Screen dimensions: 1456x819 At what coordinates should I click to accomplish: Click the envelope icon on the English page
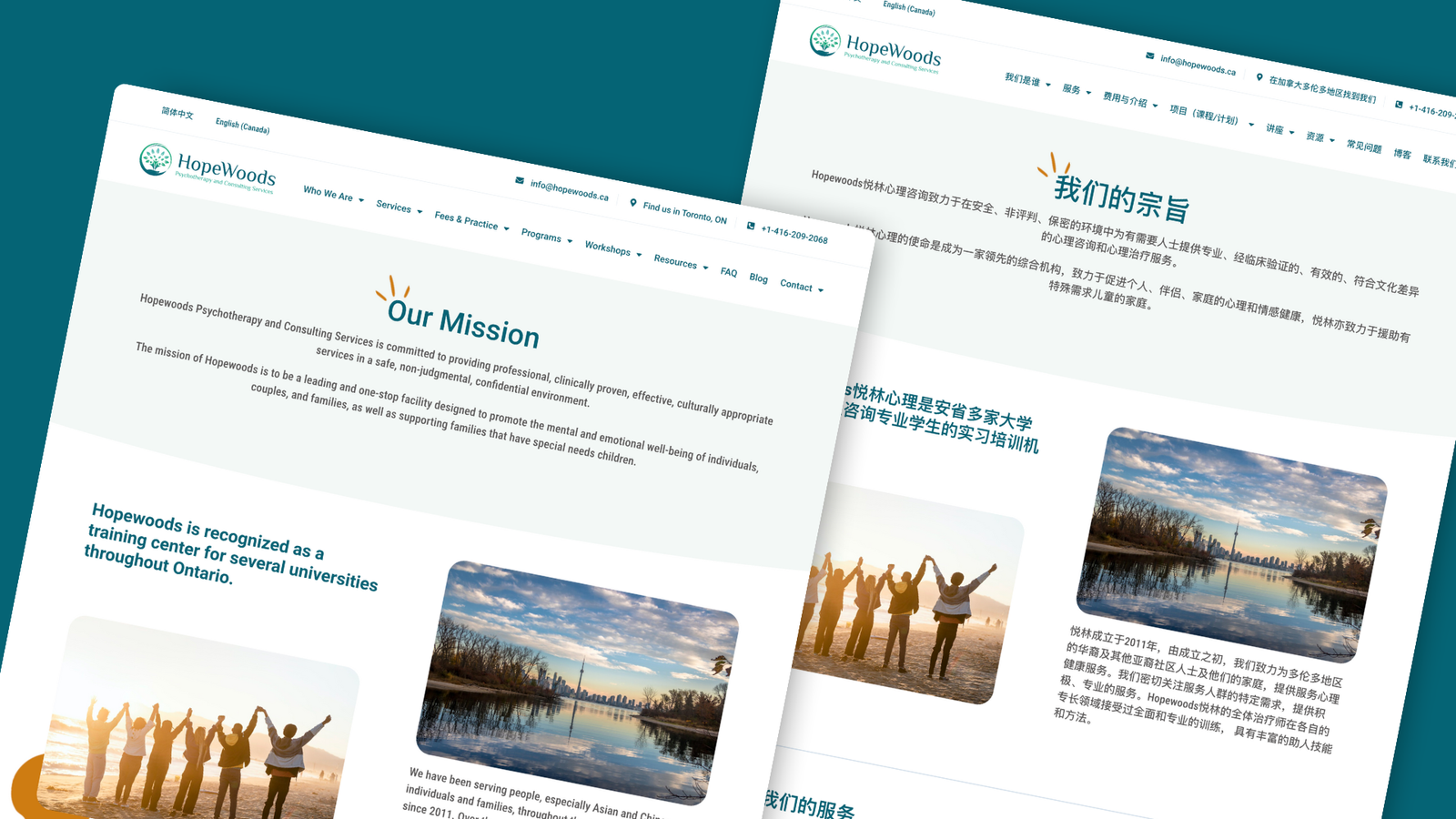click(x=520, y=180)
